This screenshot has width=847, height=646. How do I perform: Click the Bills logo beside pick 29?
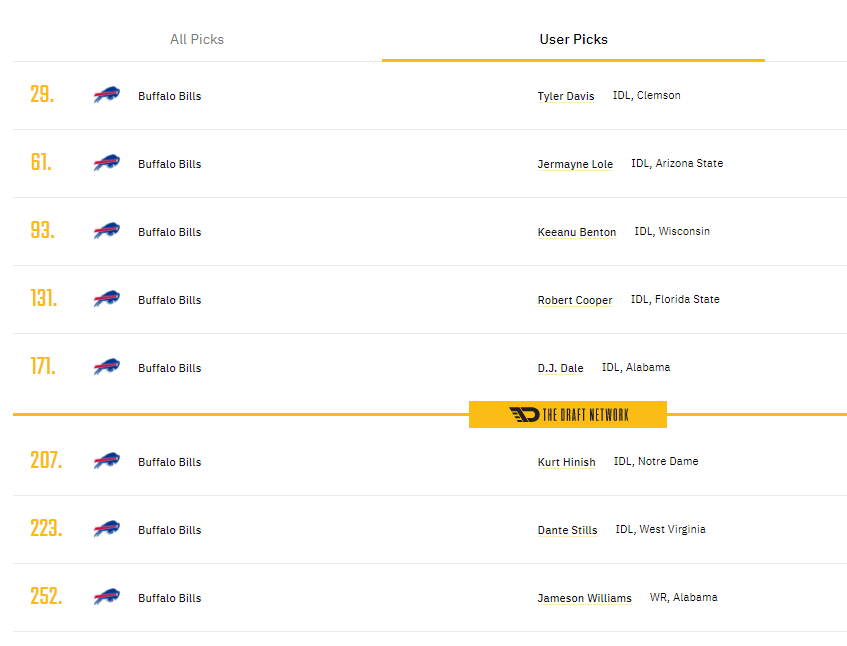click(x=106, y=95)
